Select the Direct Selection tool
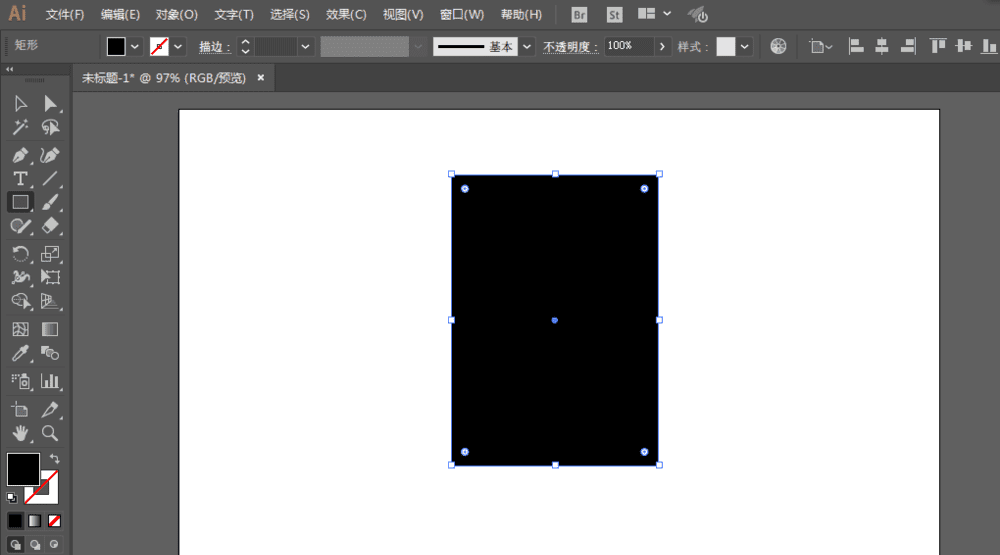Screen dimensions: 1000x555 coord(50,103)
